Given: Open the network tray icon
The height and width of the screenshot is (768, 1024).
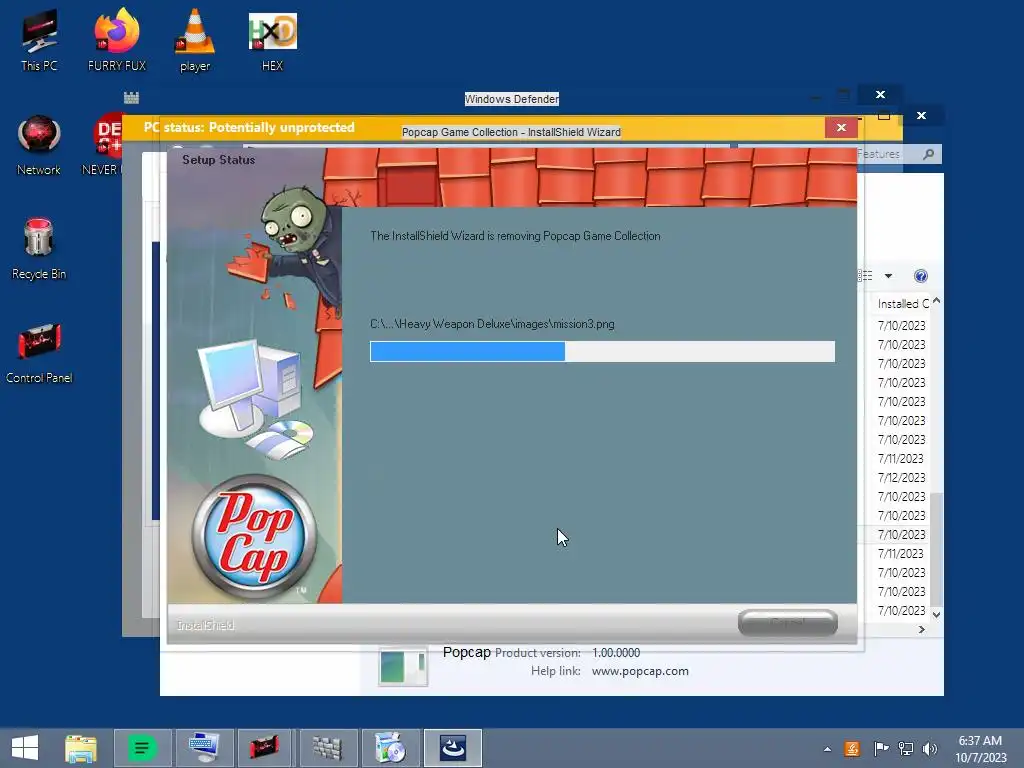Looking at the screenshot, I should point(906,748).
